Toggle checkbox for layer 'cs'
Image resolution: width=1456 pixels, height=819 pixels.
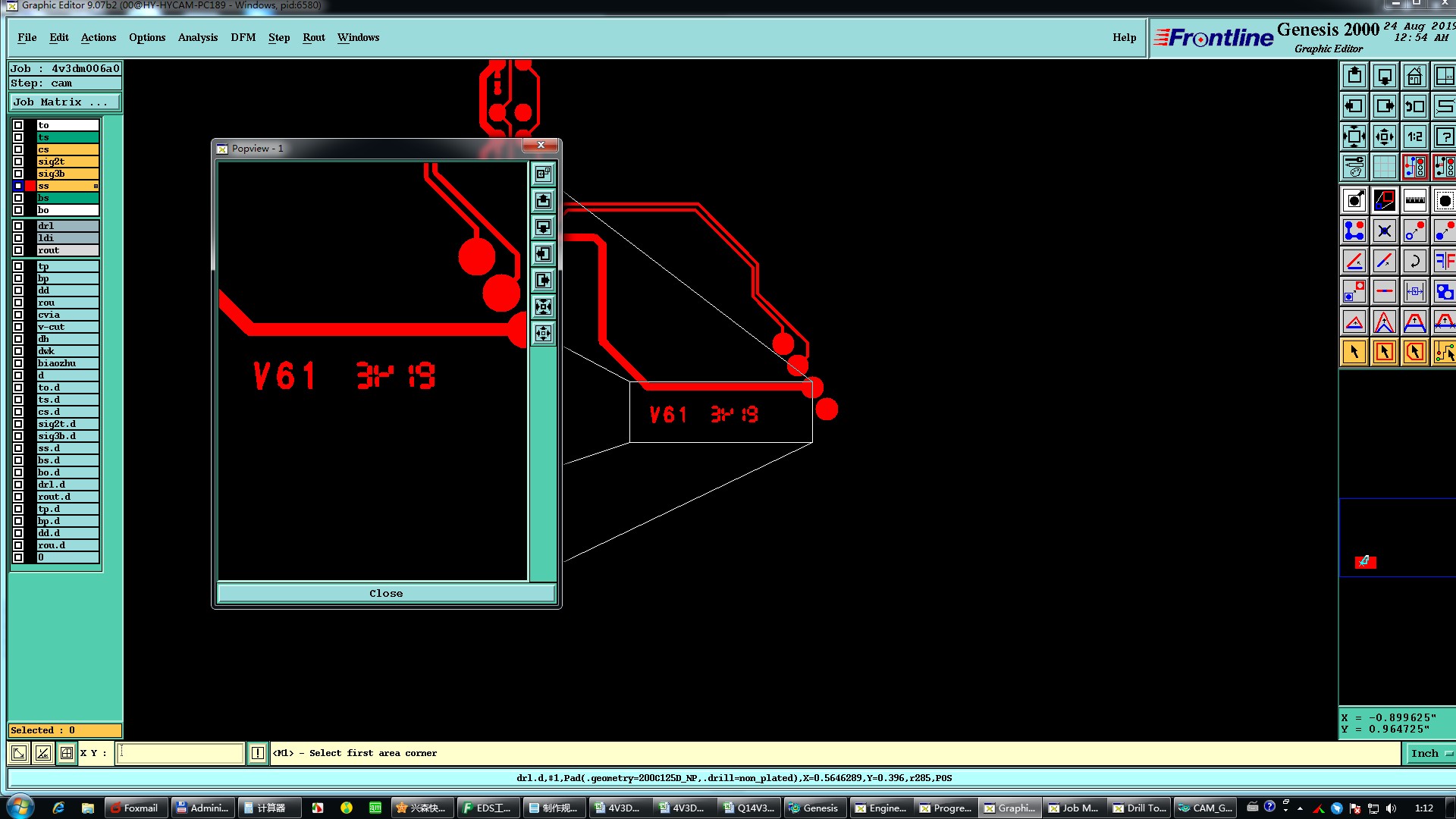click(18, 149)
